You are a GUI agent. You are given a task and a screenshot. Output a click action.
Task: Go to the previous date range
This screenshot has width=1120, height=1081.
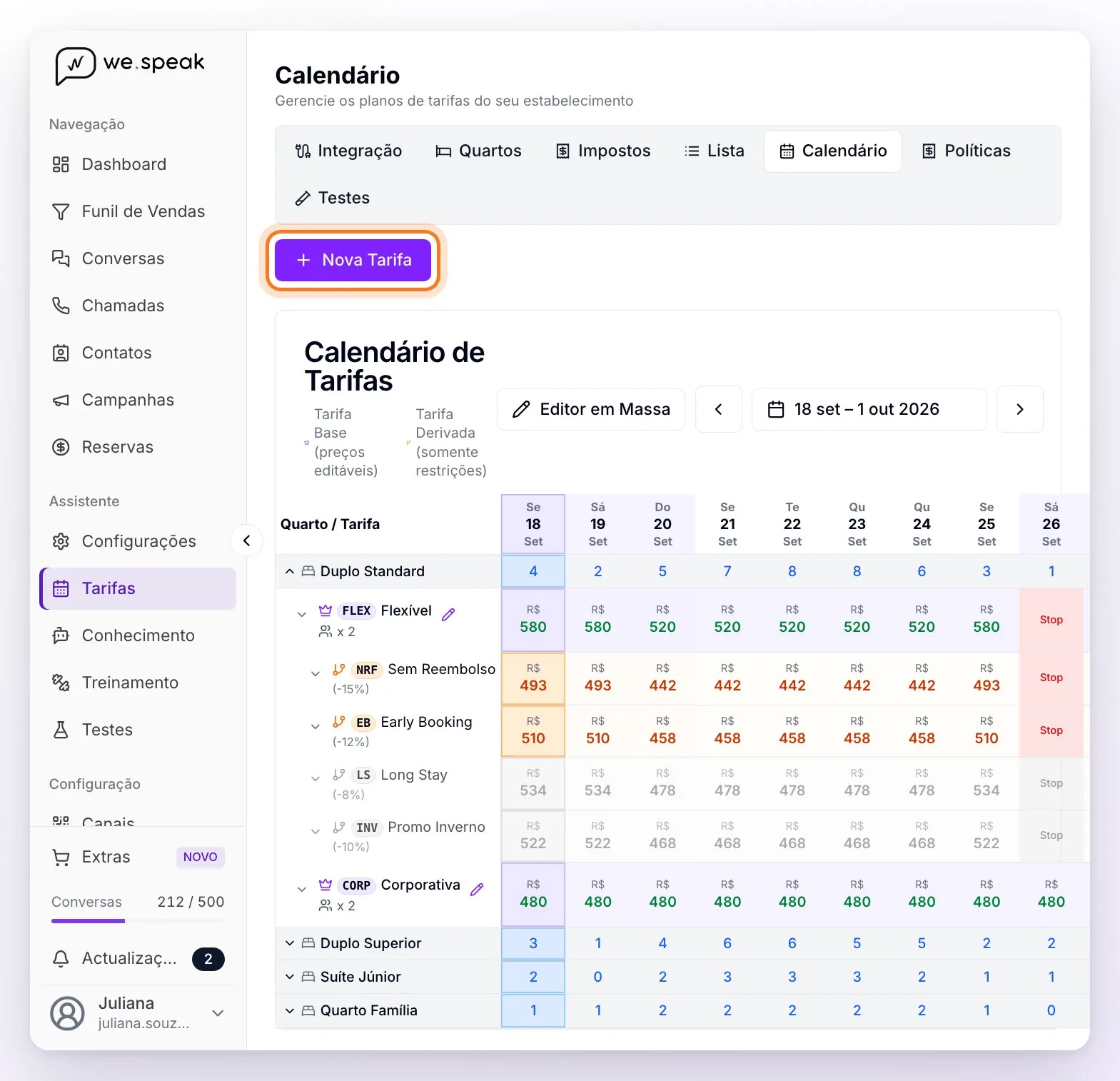point(719,409)
